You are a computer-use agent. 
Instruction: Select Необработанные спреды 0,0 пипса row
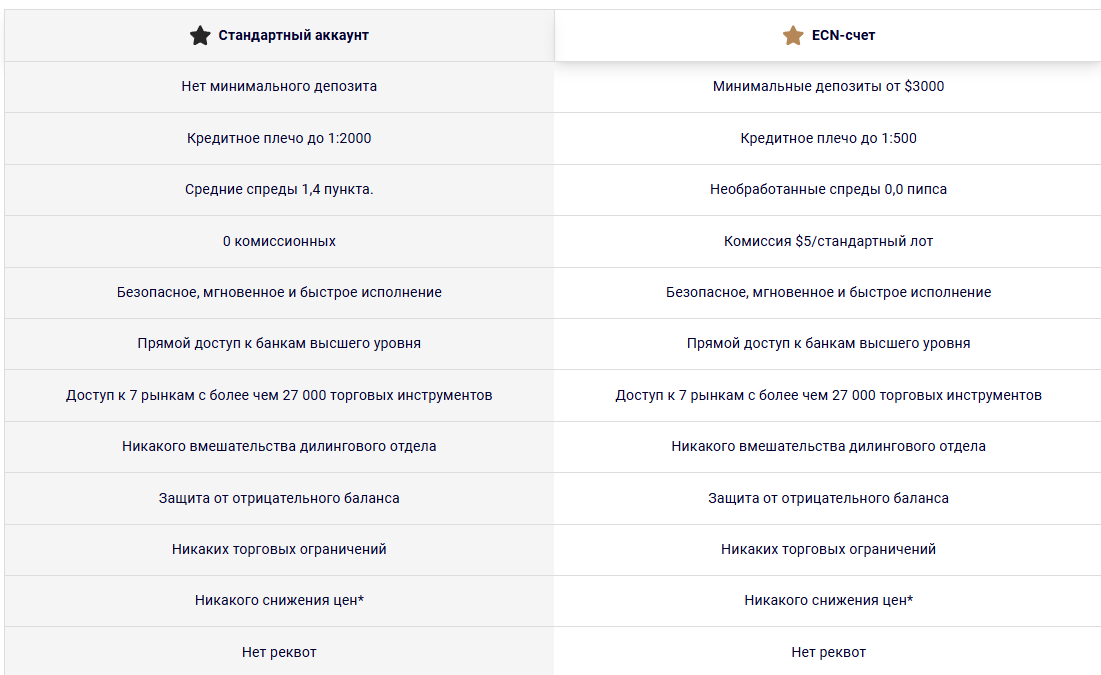[829, 190]
